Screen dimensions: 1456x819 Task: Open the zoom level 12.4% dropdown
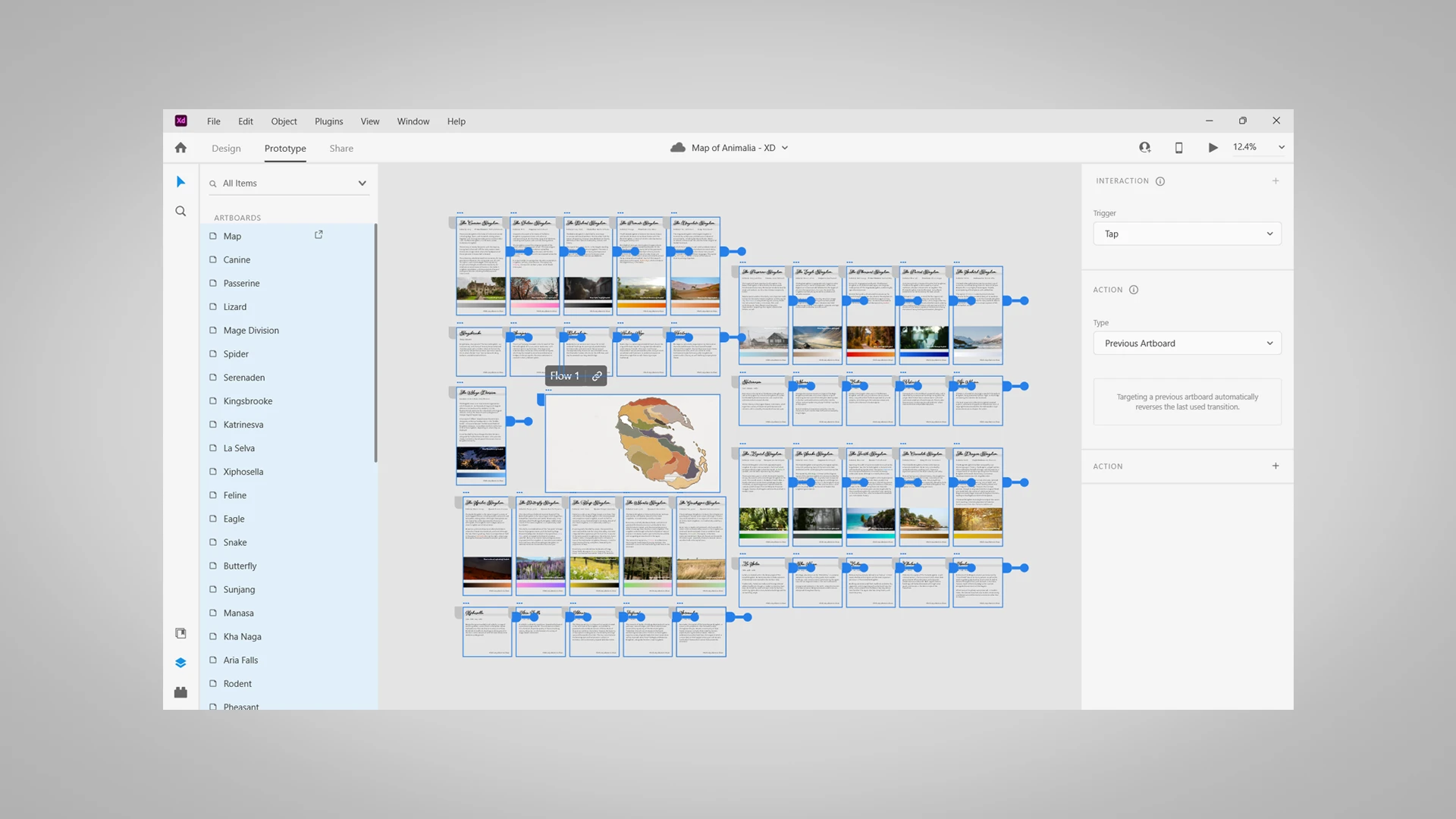pyautogui.click(x=1282, y=147)
